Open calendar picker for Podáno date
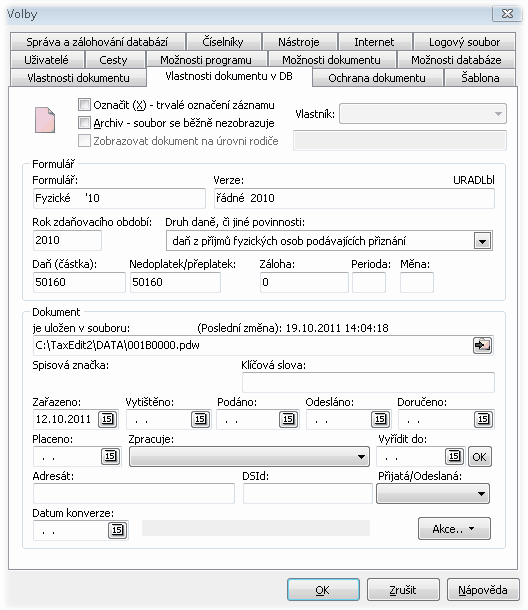This screenshot has height=610, width=528. (288, 419)
